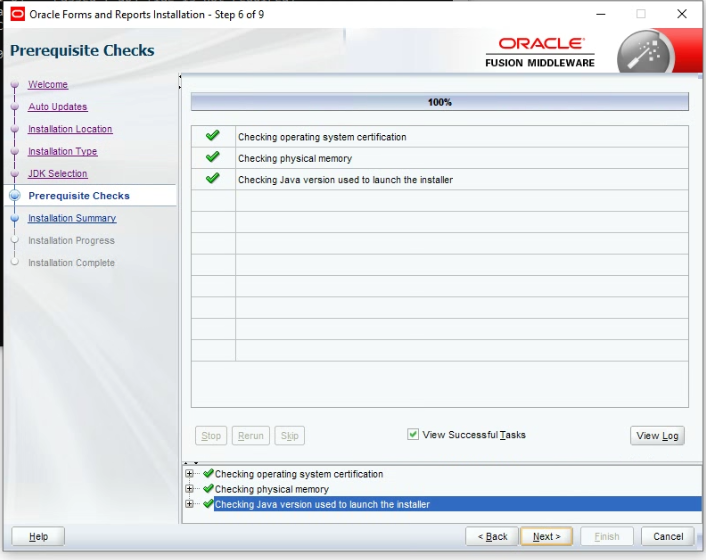Viewport: 706px width, 560px height.
Task: Click the Skip button
Action: click(x=290, y=435)
